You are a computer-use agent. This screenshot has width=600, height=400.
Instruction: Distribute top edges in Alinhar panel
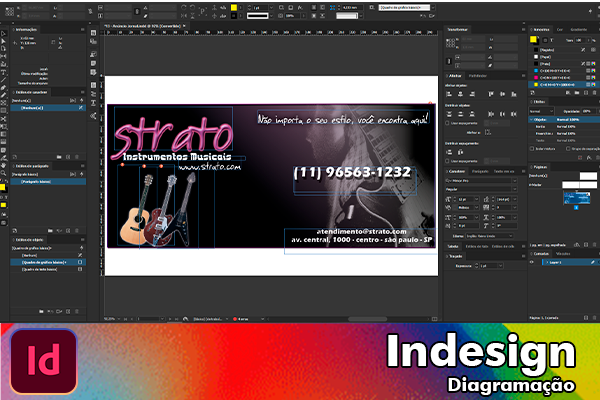point(449,114)
